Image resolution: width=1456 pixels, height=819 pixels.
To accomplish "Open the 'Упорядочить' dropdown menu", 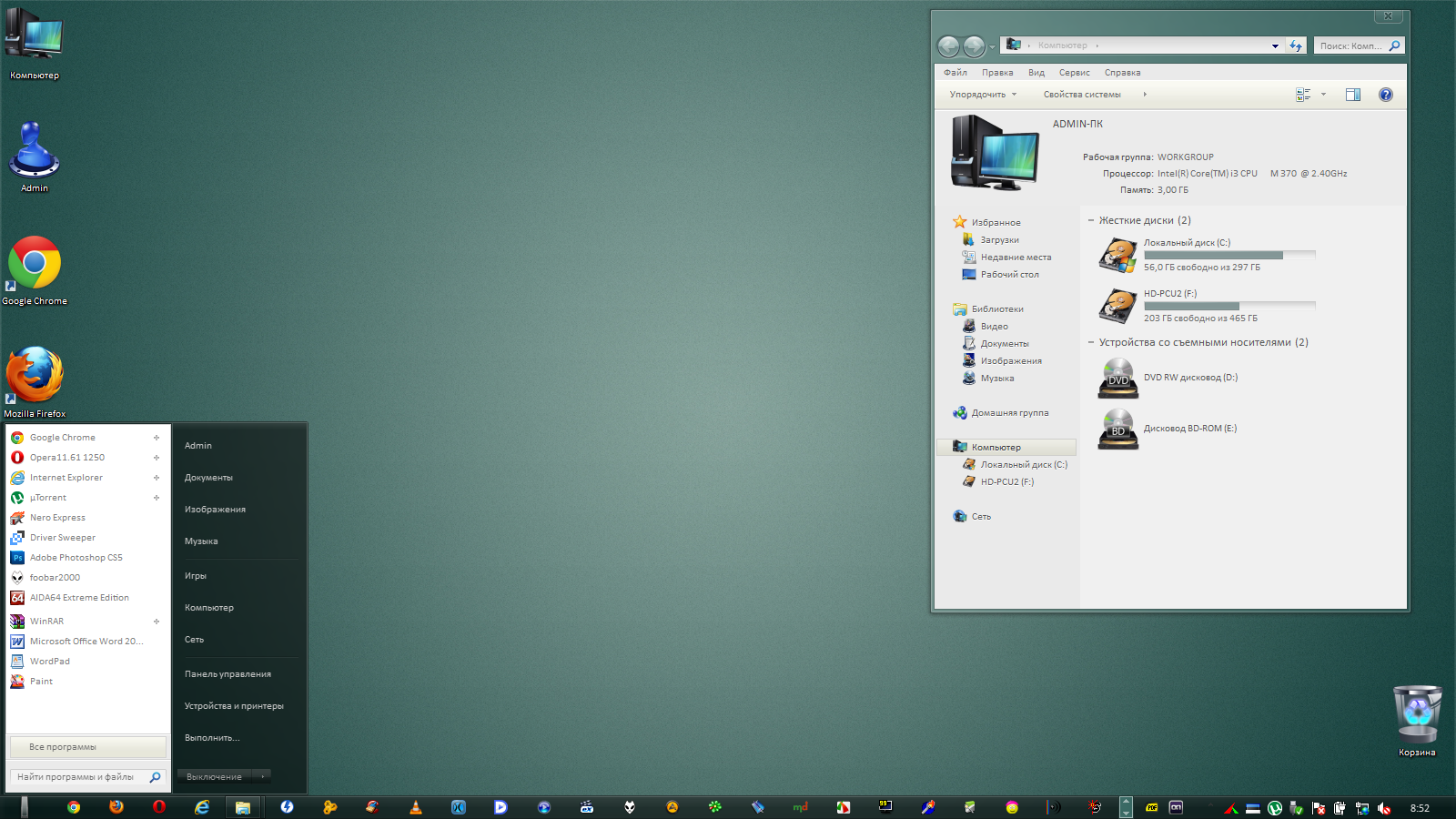I will (983, 95).
